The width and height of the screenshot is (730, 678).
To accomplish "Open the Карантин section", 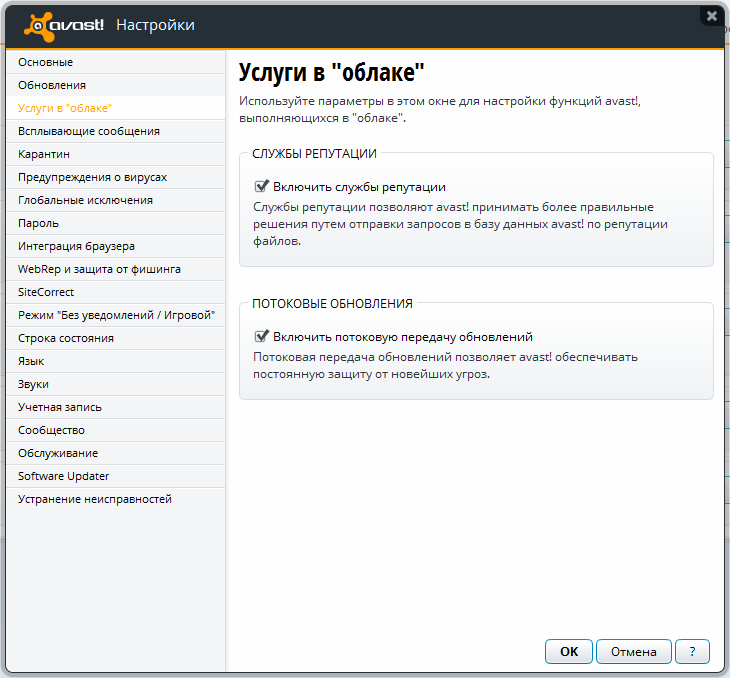I will pyautogui.click(x=116, y=154).
